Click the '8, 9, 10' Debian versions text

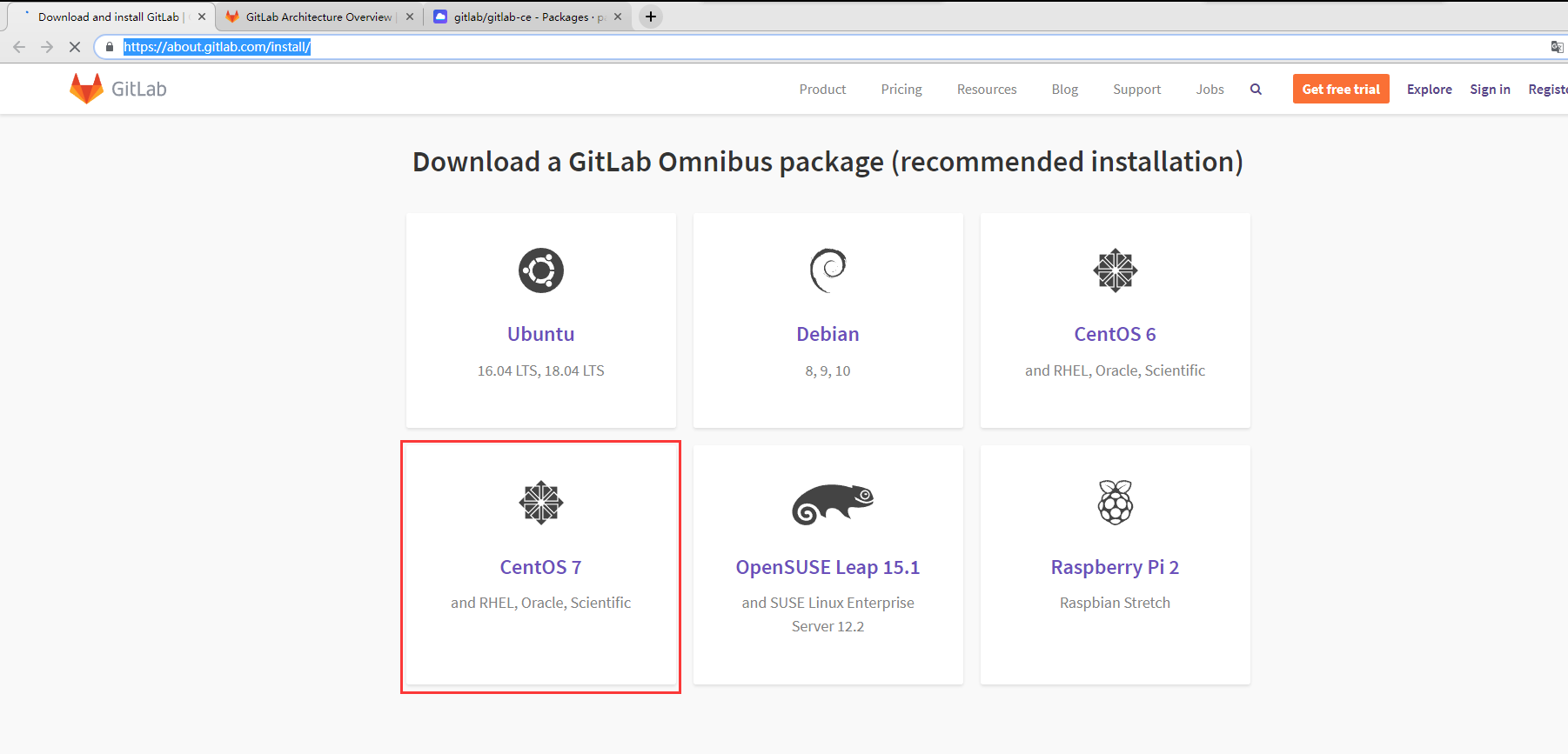click(828, 370)
